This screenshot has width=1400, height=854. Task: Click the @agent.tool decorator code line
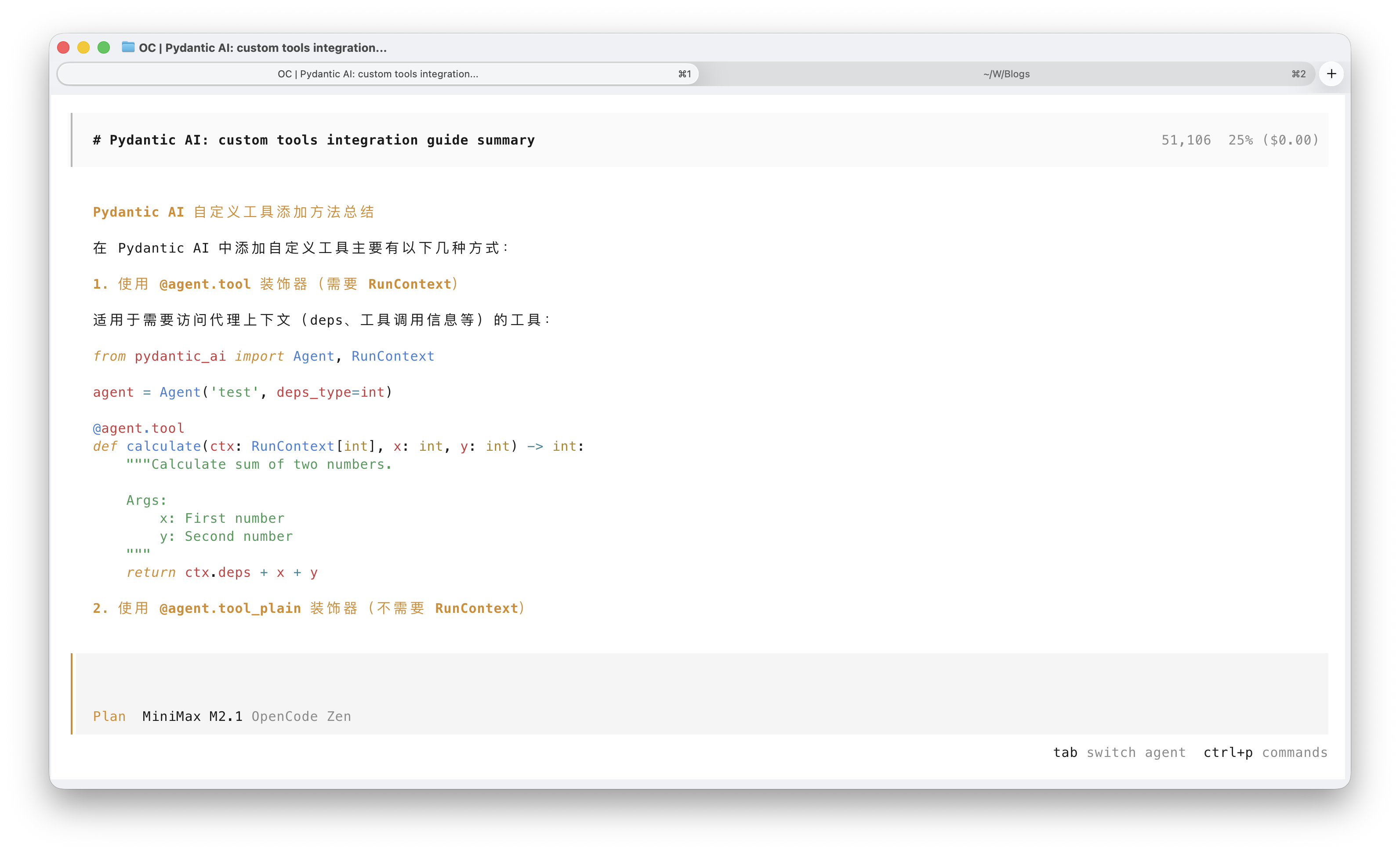138,428
